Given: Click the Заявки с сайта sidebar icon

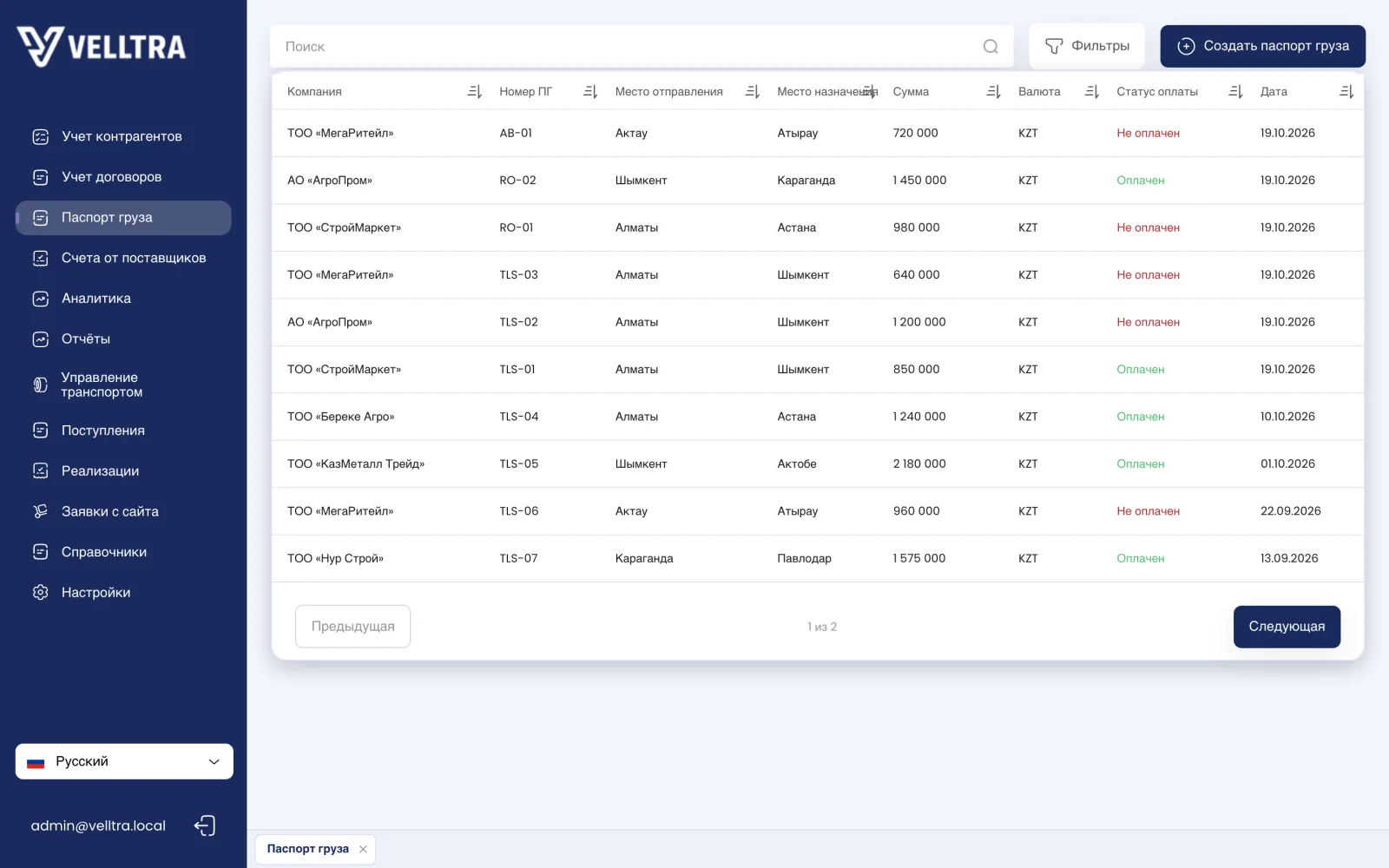Looking at the screenshot, I should pyautogui.click(x=41, y=511).
